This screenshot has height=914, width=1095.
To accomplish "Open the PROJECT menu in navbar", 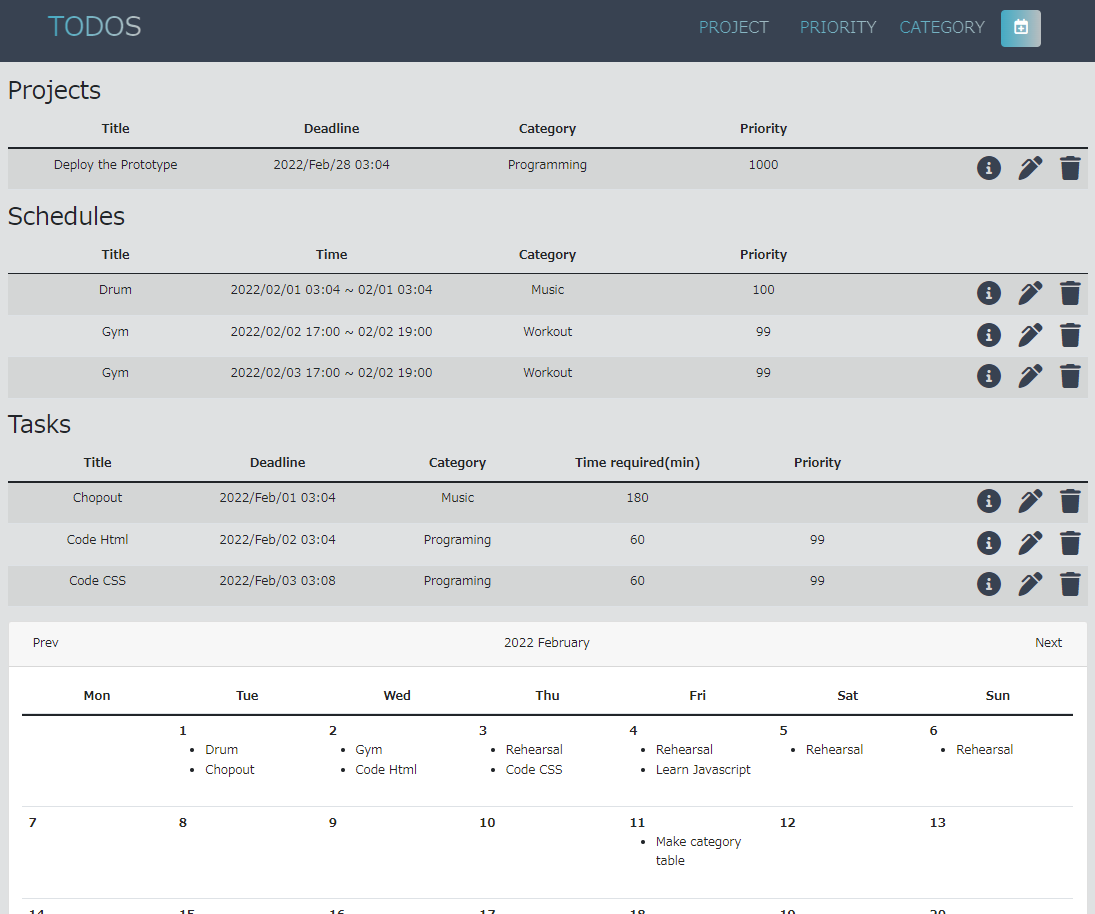I will [733, 28].
